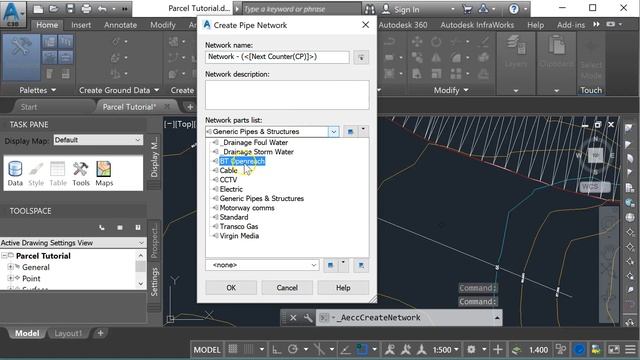
Task: Expand the Palettes panel dropdown
Action: click(x=38, y=90)
